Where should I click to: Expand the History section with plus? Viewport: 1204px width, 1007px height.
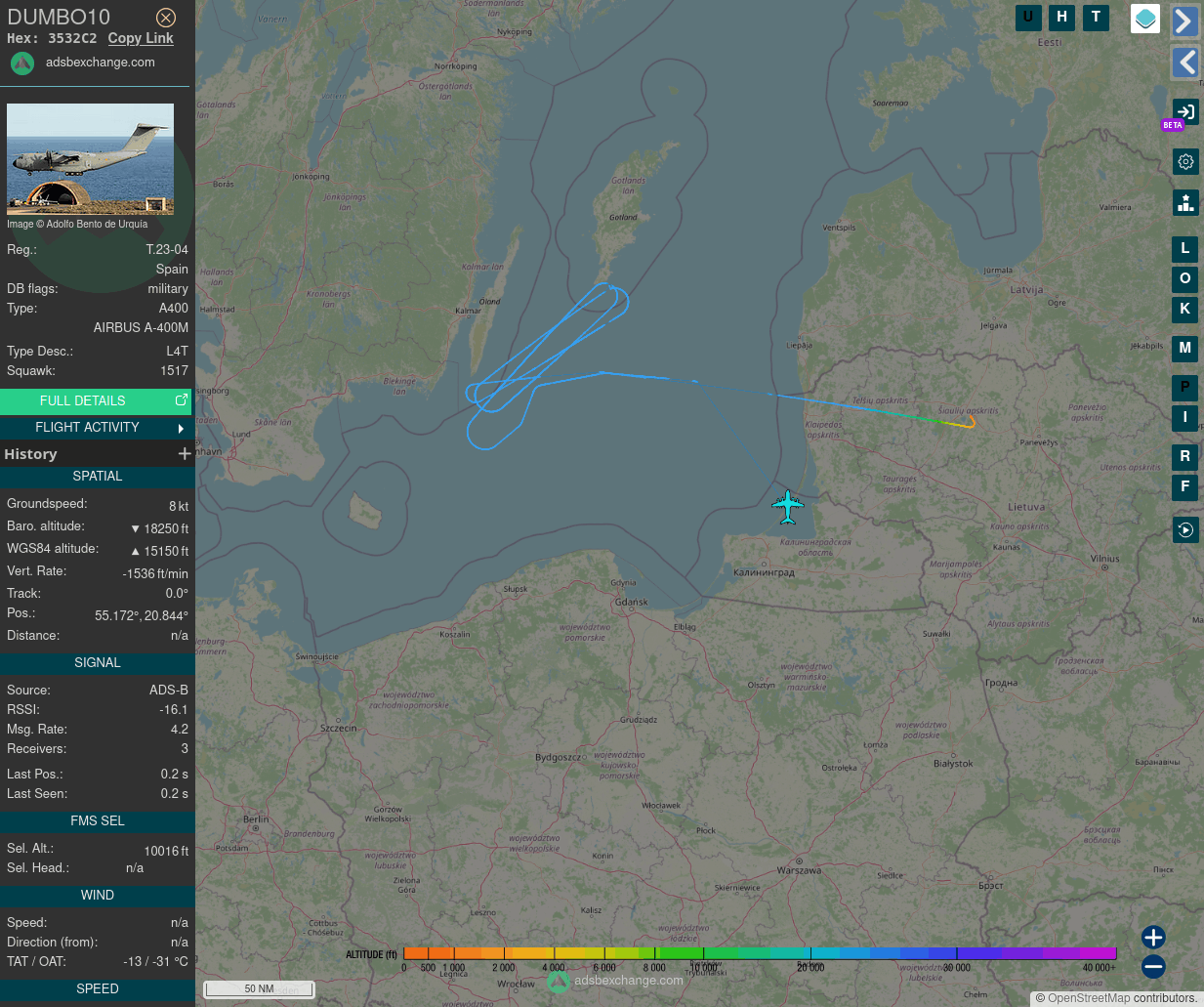pos(185,453)
